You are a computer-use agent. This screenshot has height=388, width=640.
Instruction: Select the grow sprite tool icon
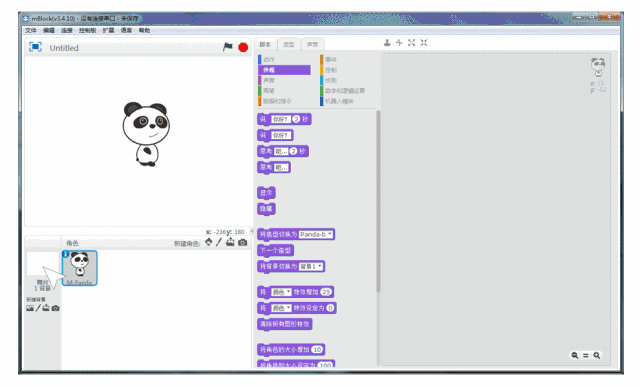click(411, 42)
